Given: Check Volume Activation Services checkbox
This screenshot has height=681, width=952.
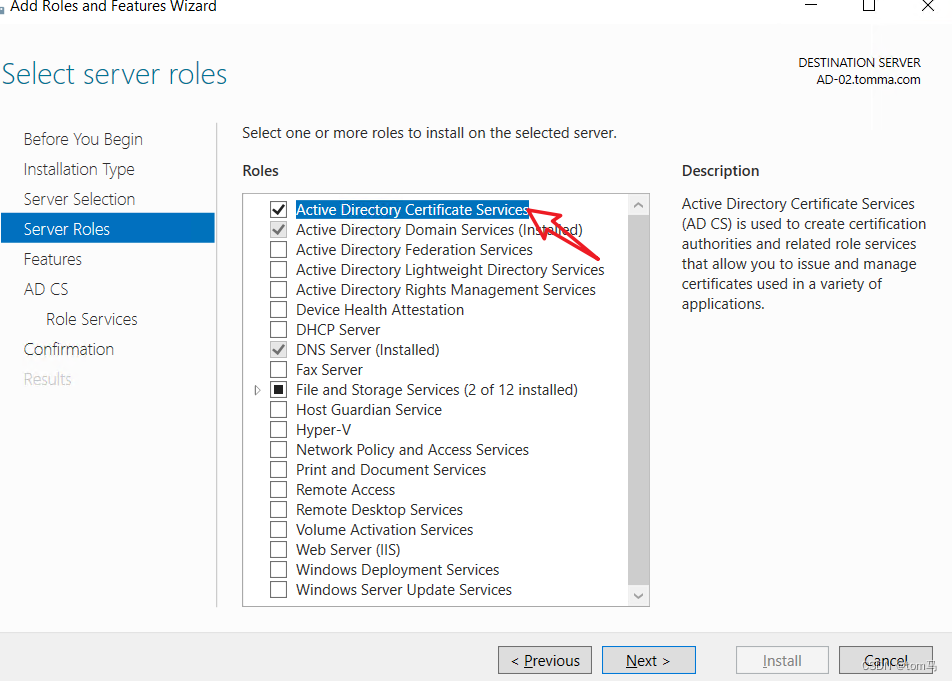Looking at the screenshot, I should (x=279, y=530).
